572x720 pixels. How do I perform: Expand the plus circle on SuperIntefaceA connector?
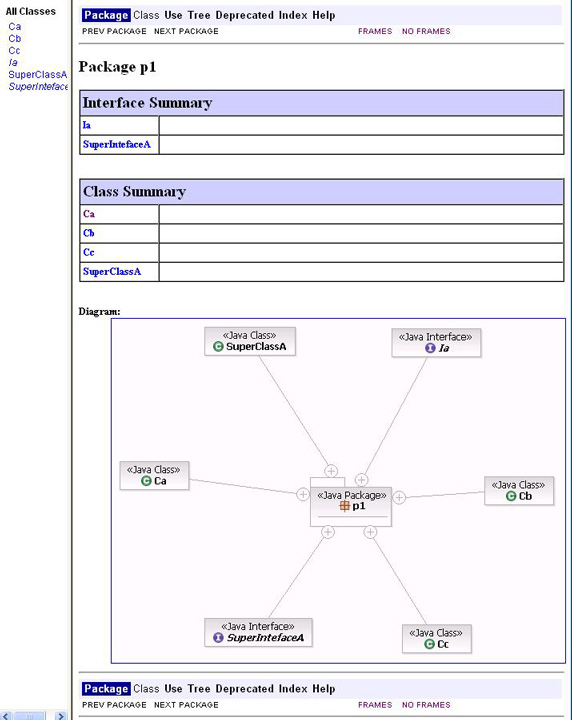[328, 532]
